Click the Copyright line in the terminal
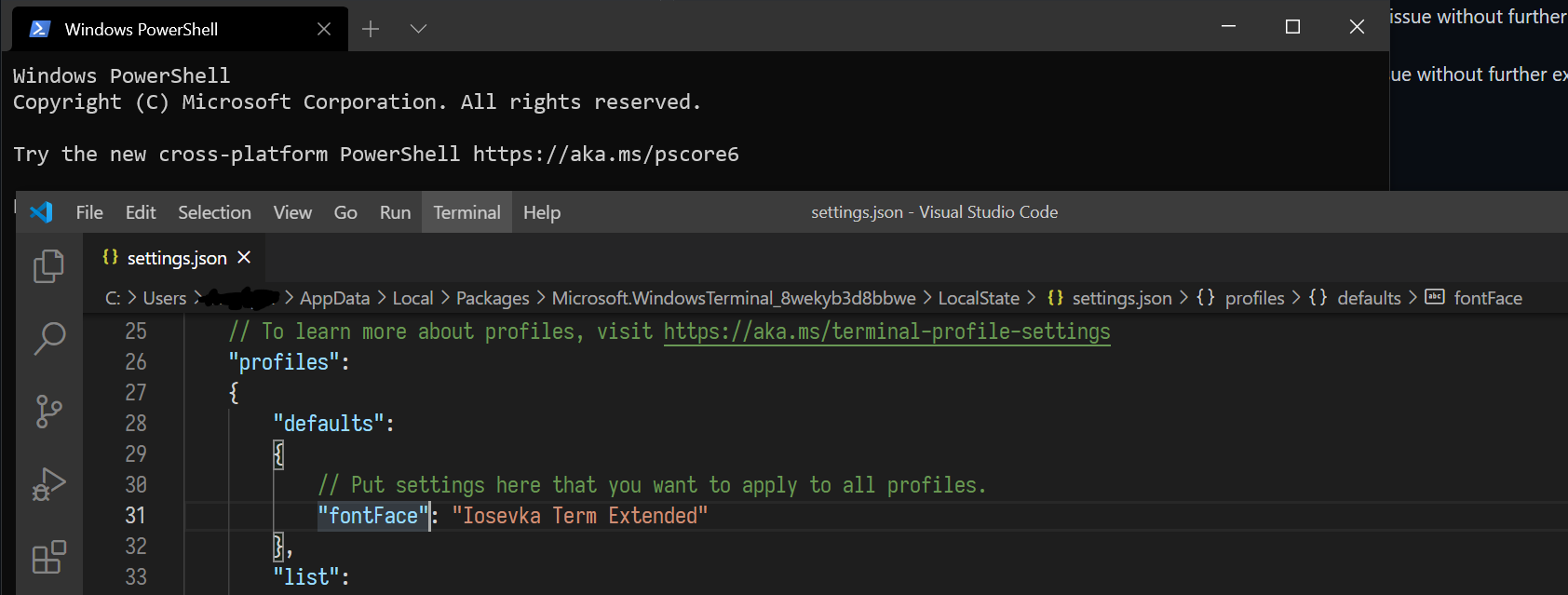The width and height of the screenshot is (1568, 595). (x=358, y=102)
